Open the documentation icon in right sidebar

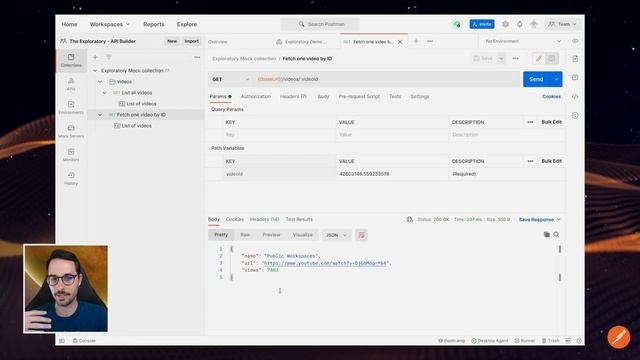[x=575, y=59]
